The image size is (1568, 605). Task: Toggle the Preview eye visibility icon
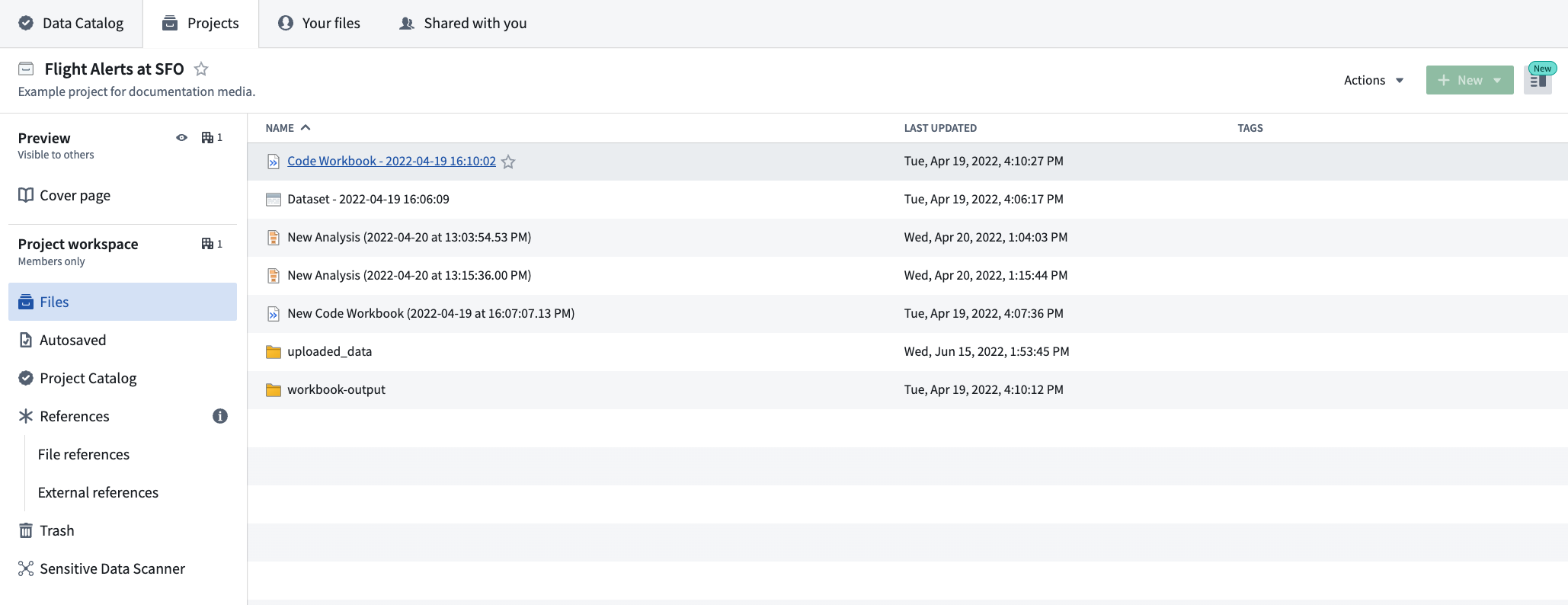point(181,138)
